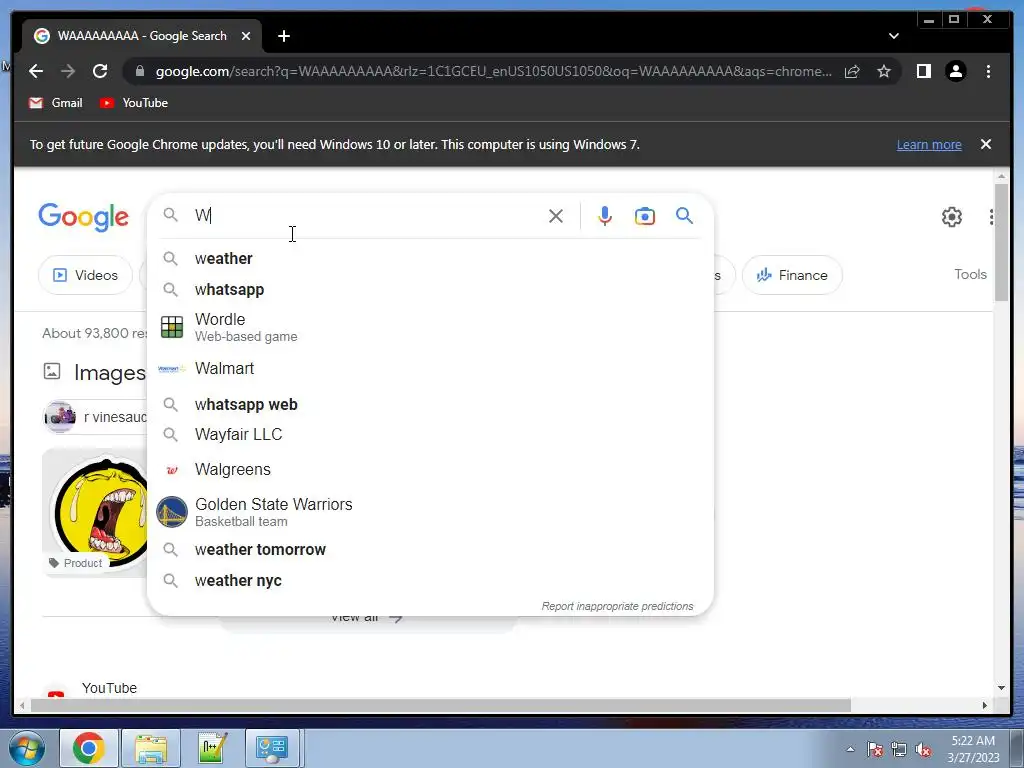The image size is (1024, 768).
Task: Open the YouTube bookmark
Action: (x=134, y=103)
